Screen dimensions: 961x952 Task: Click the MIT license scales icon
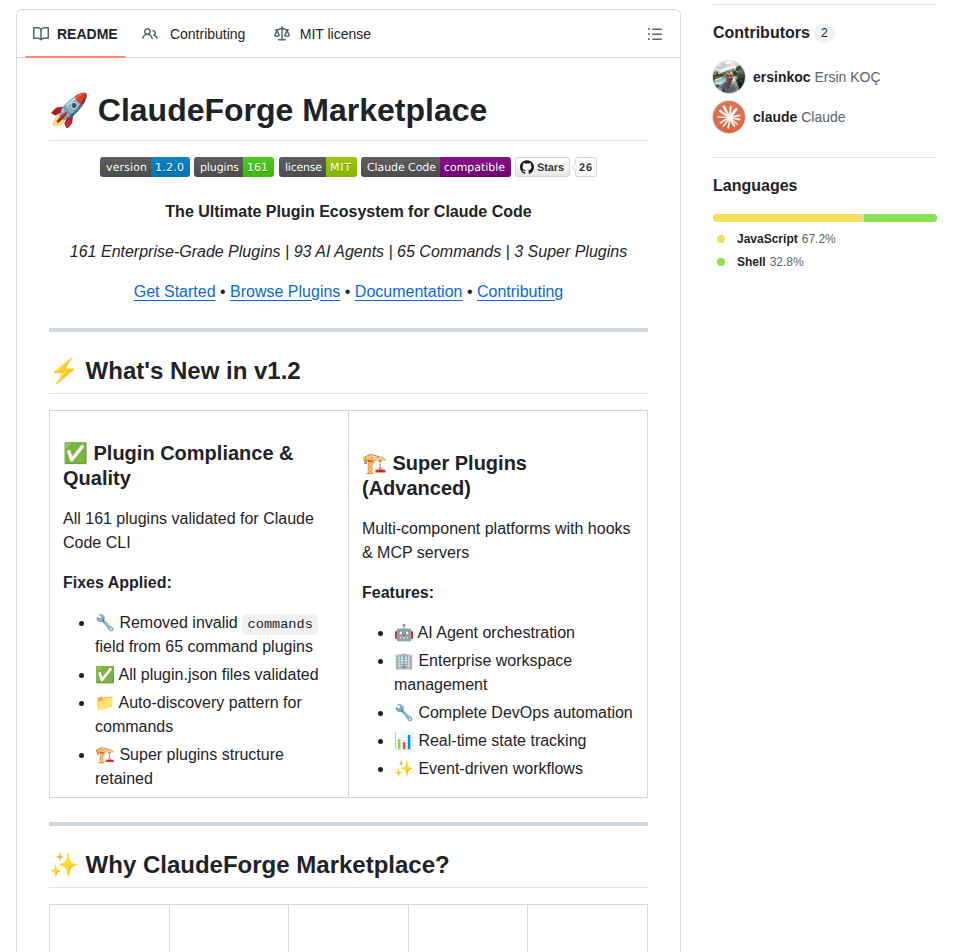click(284, 33)
